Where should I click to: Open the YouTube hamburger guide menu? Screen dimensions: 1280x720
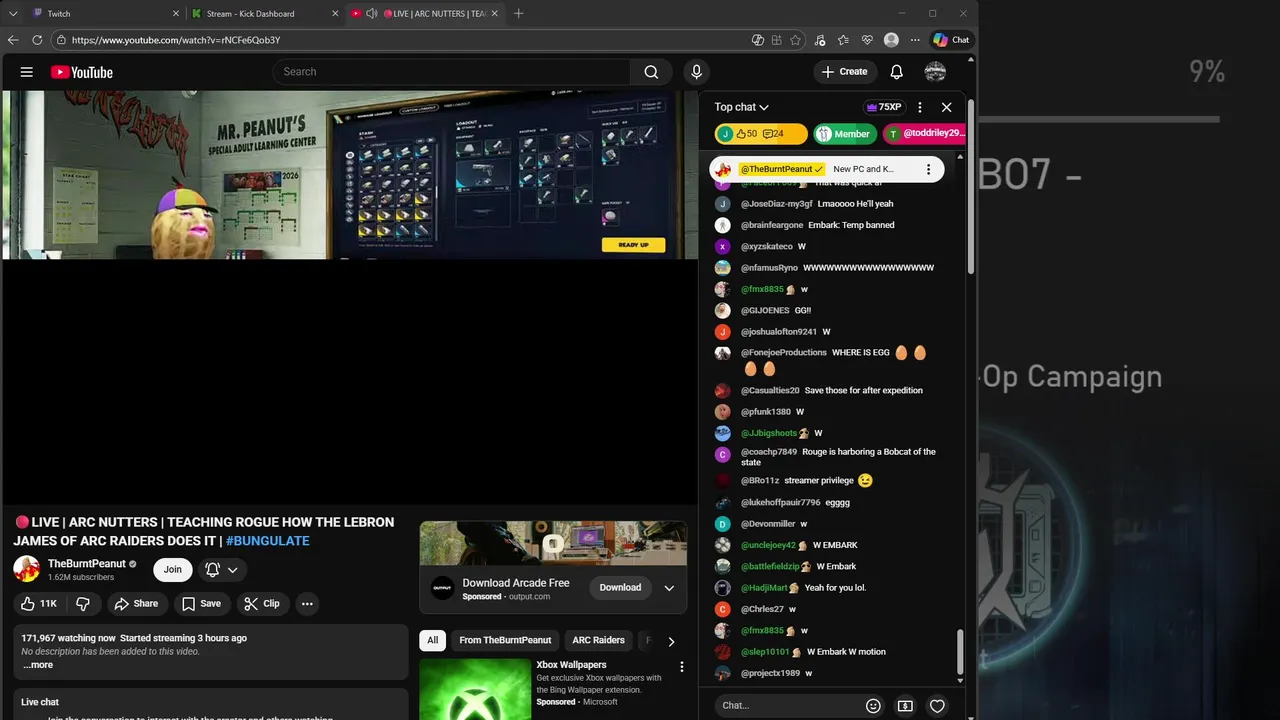pyautogui.click(x=27, y=72)
